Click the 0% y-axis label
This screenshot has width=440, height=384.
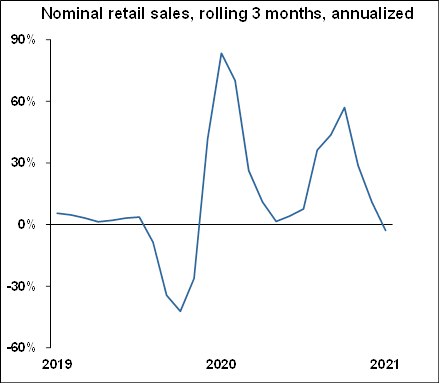(x=27, y=225)
